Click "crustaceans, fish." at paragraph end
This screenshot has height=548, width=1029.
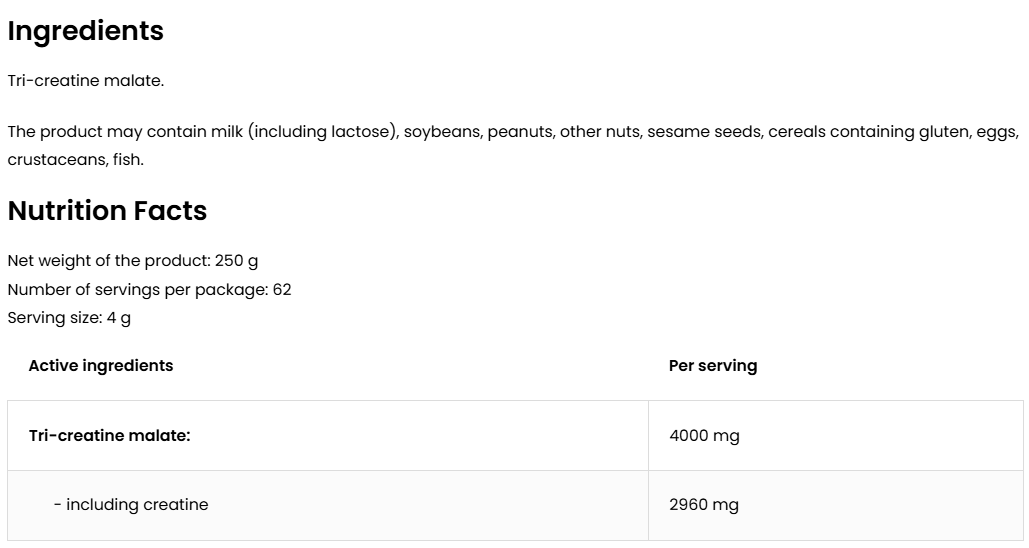[75, 159]
